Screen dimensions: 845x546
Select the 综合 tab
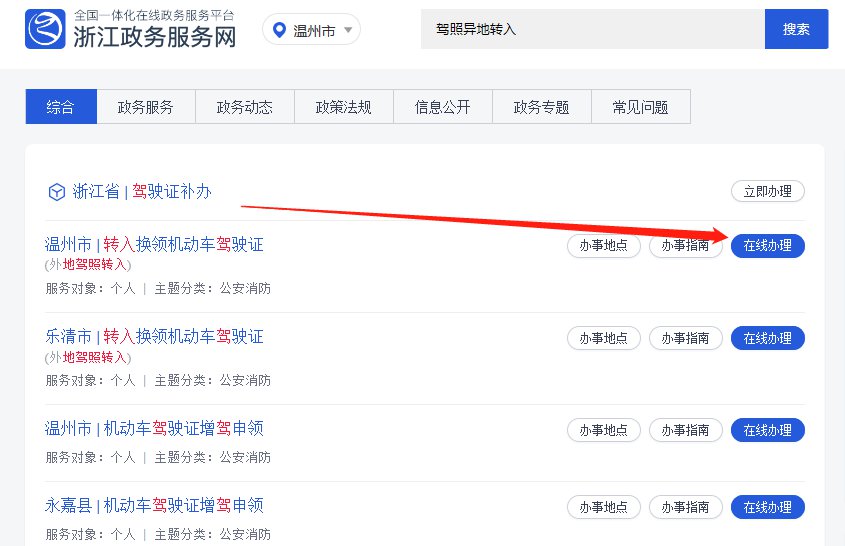click(61, 107)
